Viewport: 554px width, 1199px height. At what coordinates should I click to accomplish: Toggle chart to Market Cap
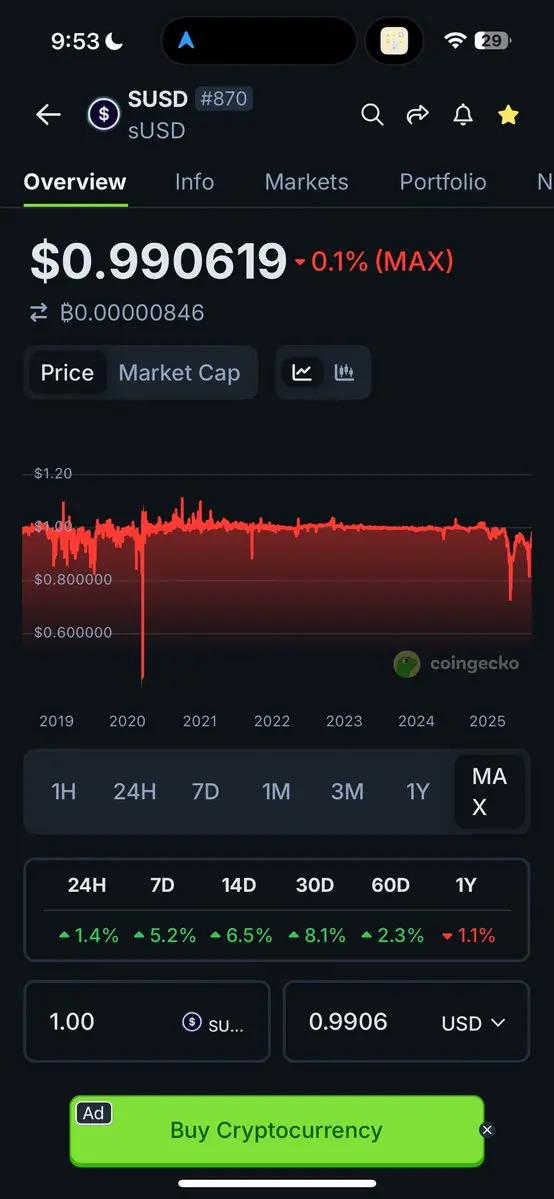click(x=179, y=372)
